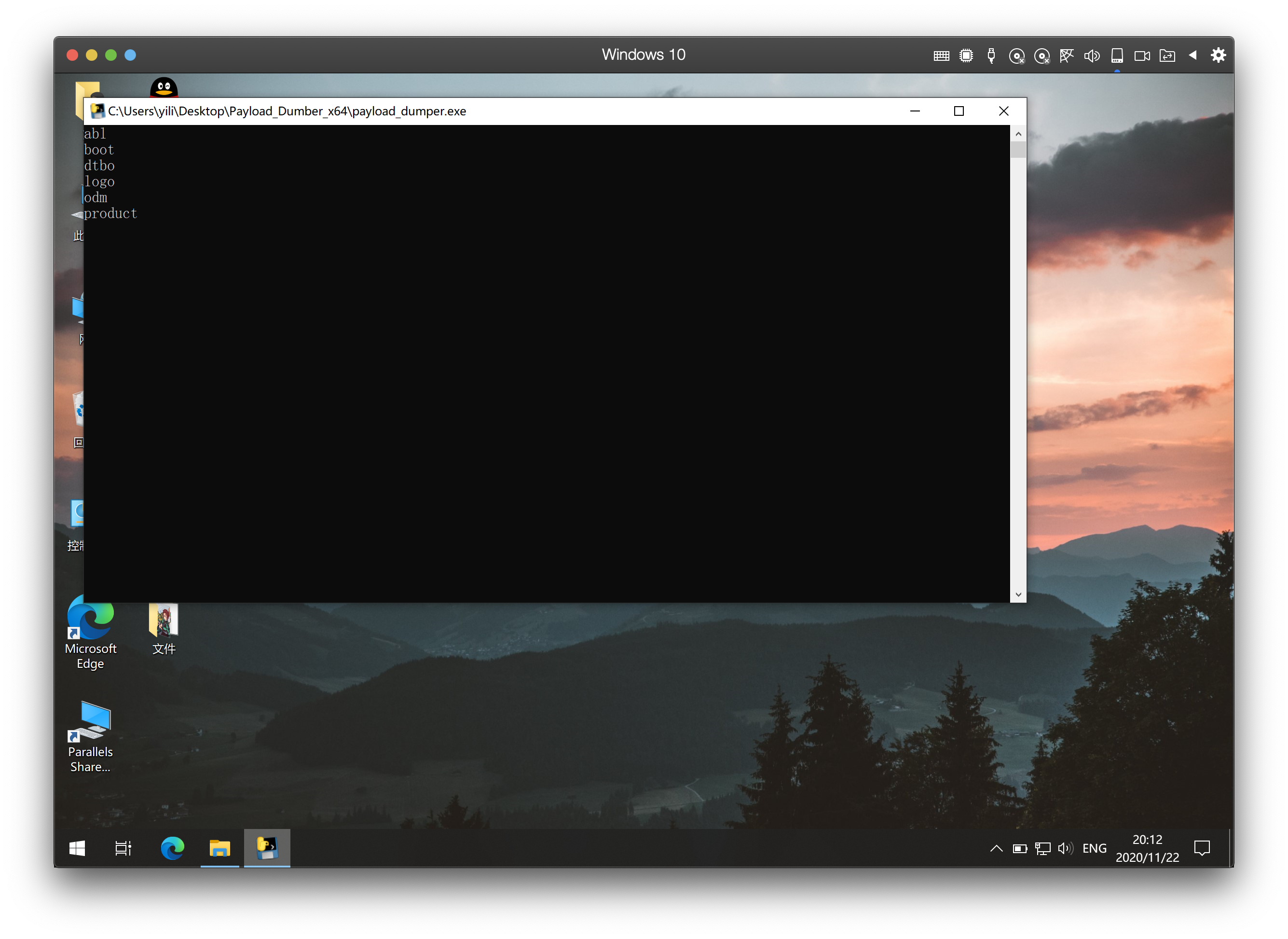Click the 'abl' line in the console
Viewport: 1288px width, 939px height.
95,134
